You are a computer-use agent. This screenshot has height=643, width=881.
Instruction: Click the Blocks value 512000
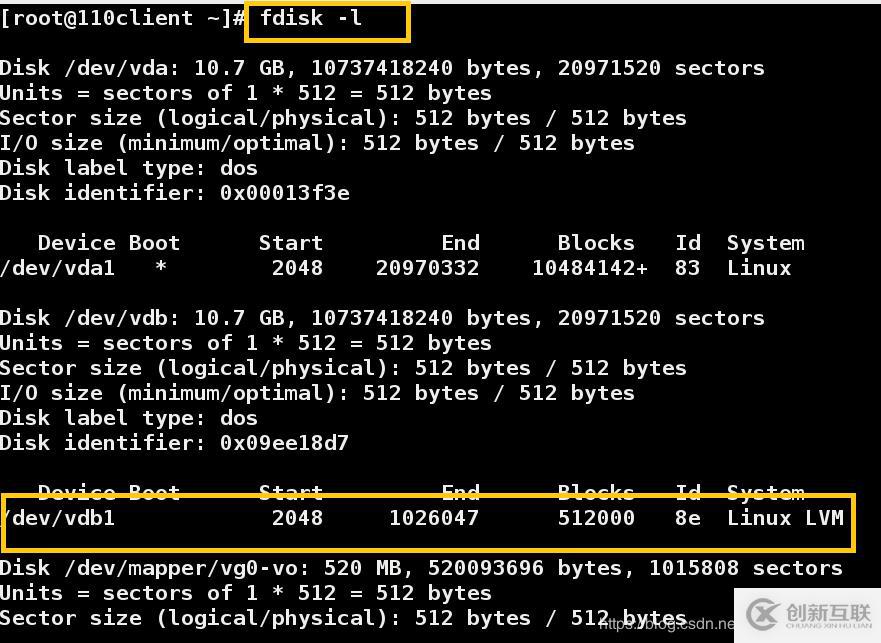coord(596,518)
